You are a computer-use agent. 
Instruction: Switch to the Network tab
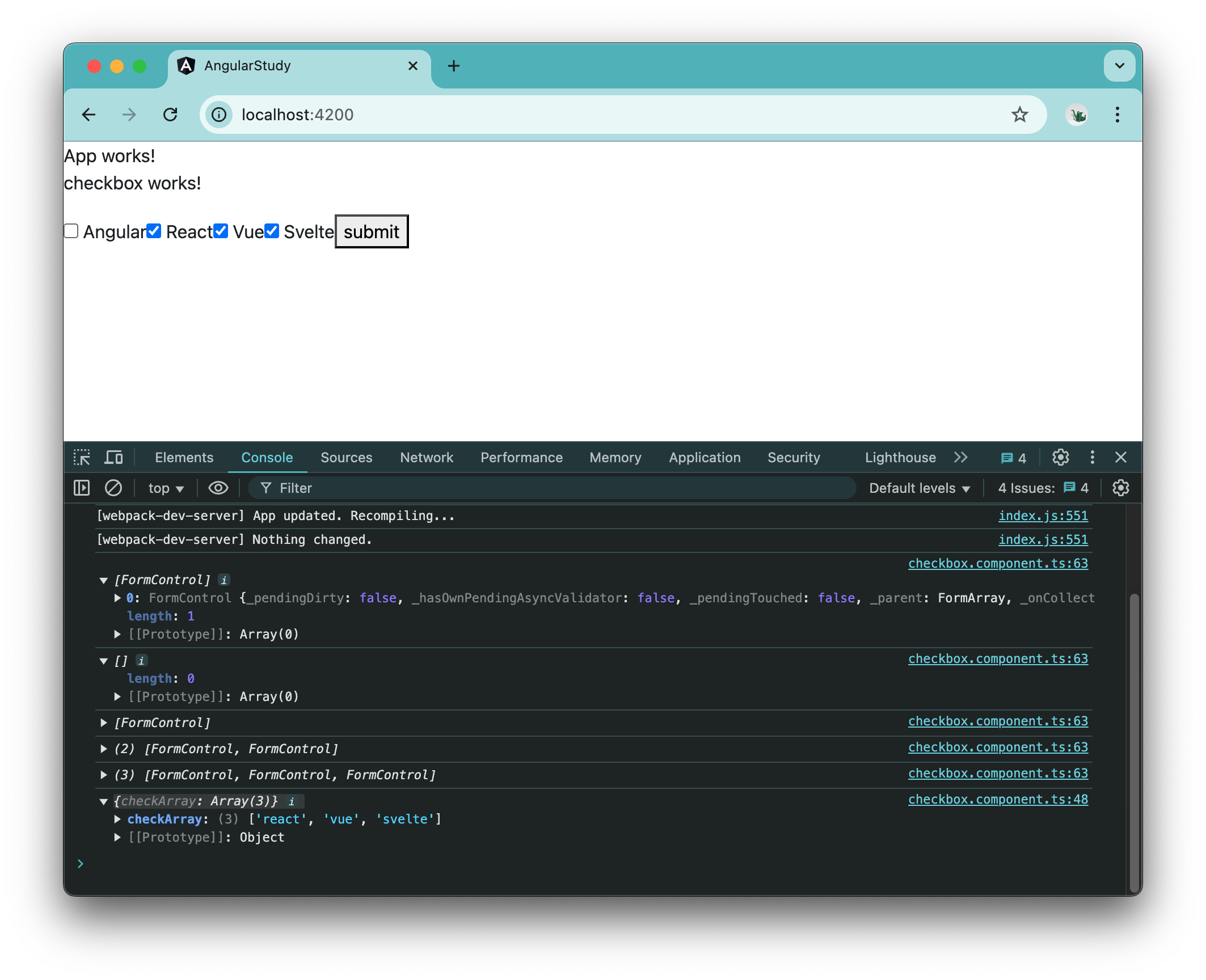coord(427,458)
